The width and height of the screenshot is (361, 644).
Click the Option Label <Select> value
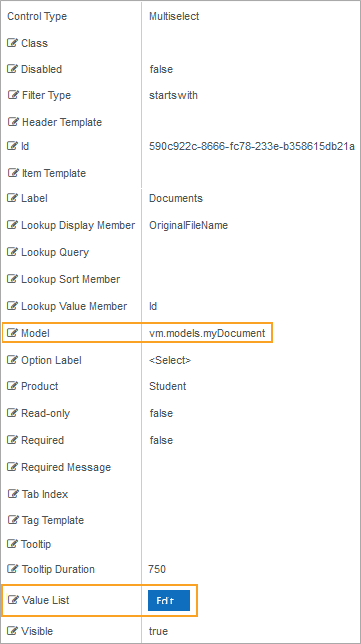[170, 360]
